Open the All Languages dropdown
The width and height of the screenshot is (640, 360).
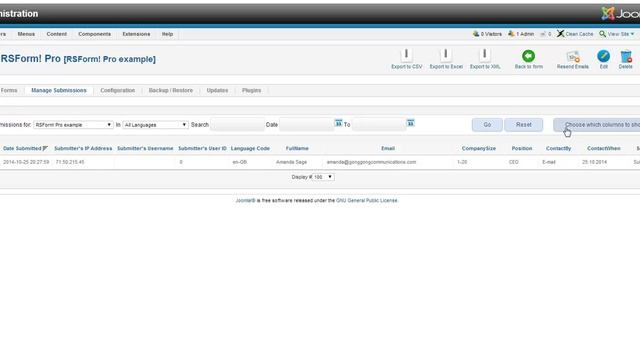pos(155,124)
